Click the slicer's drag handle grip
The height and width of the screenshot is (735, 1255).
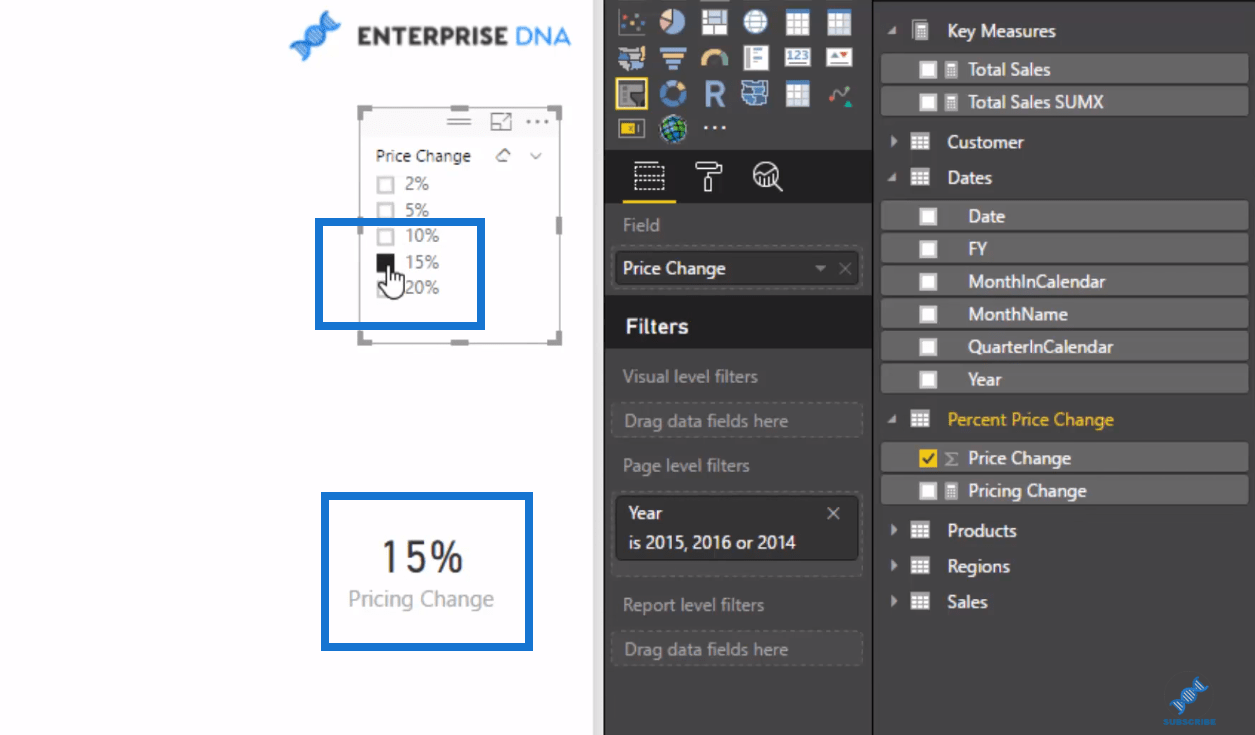click(x=458, y=121)
